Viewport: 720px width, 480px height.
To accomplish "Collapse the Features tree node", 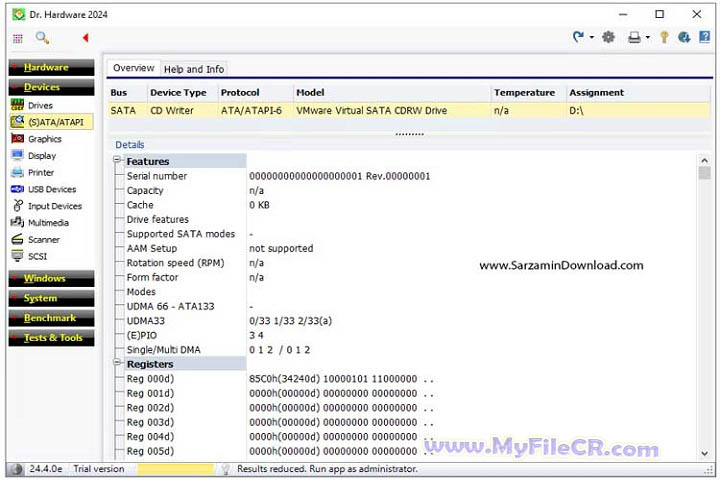I will (117, 160).
